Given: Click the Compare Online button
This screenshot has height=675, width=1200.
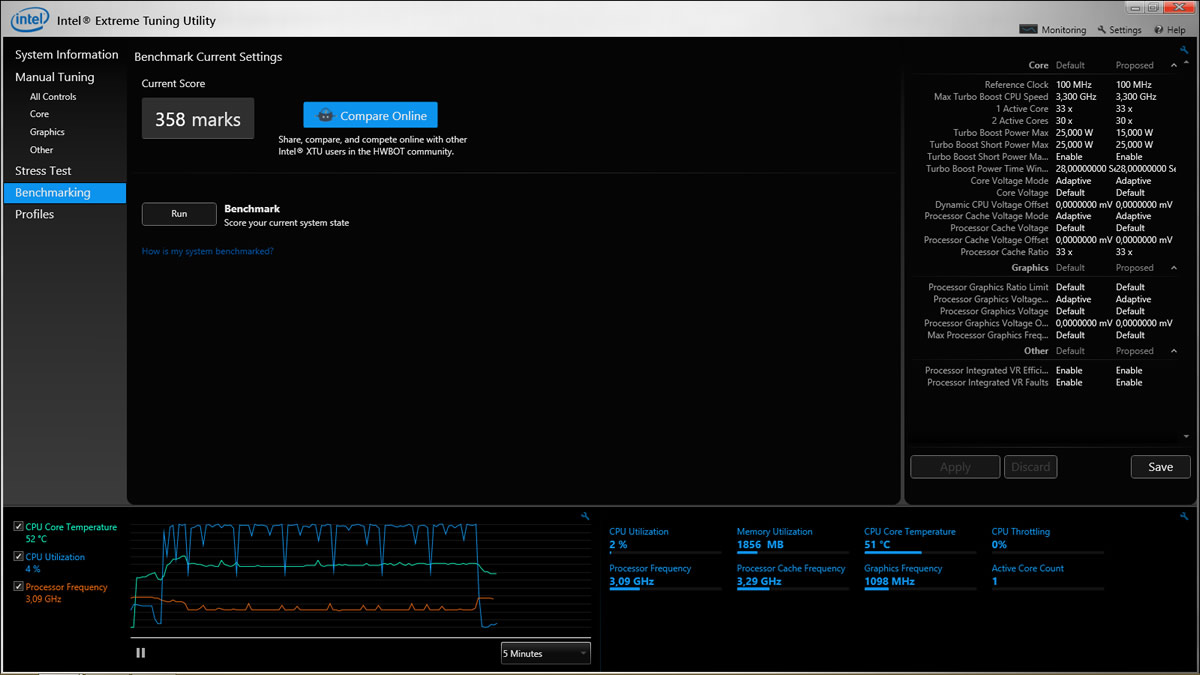Looking at the screenshot, I should tap(370, 116).
